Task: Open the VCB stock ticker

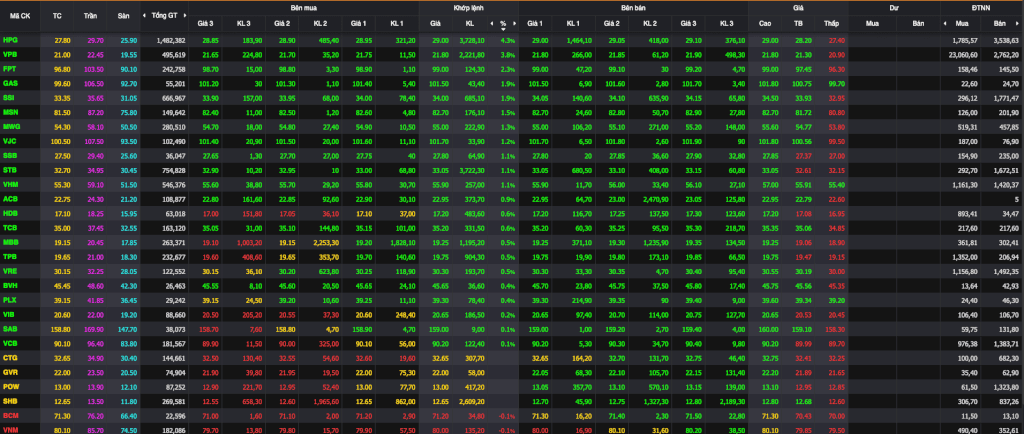Action: click(10, 343)
